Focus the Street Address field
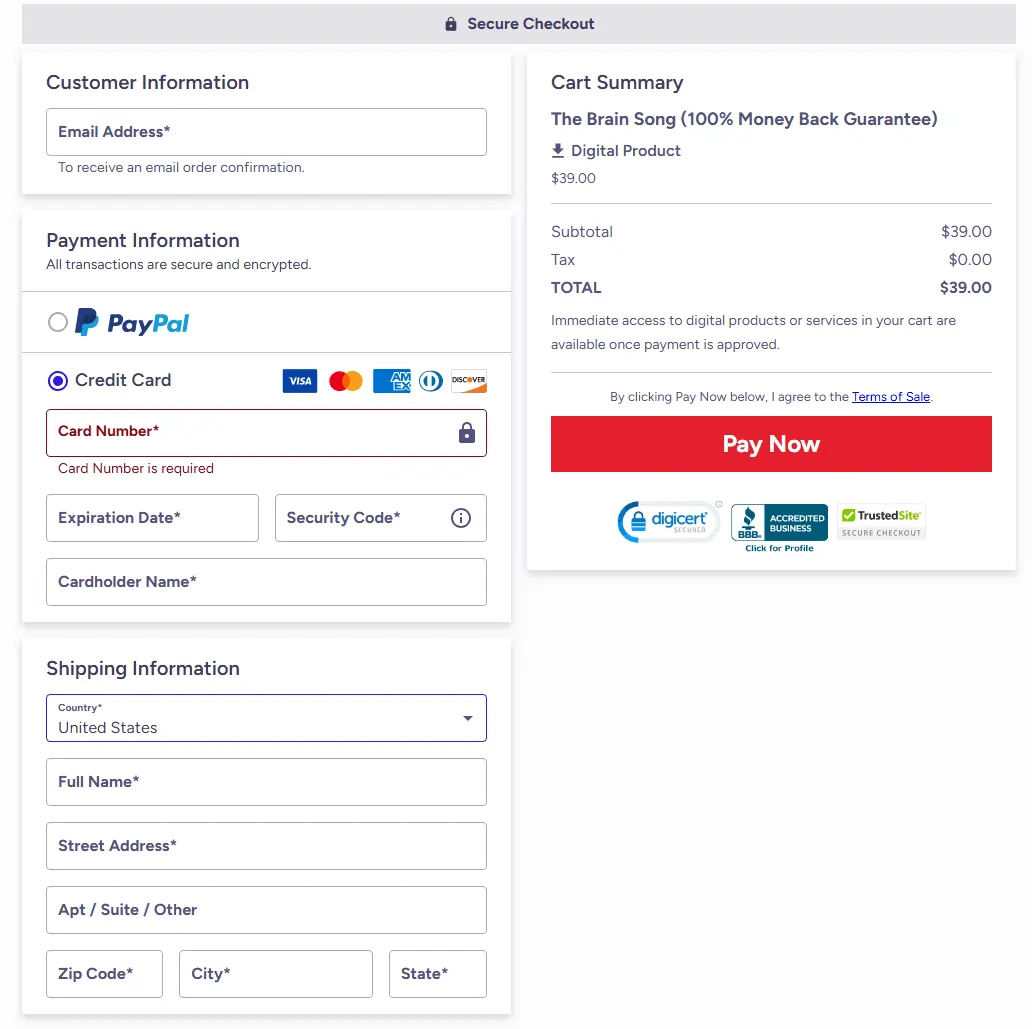The image size is (1032, 1029). pyautogui.click(x=266, y=846)
